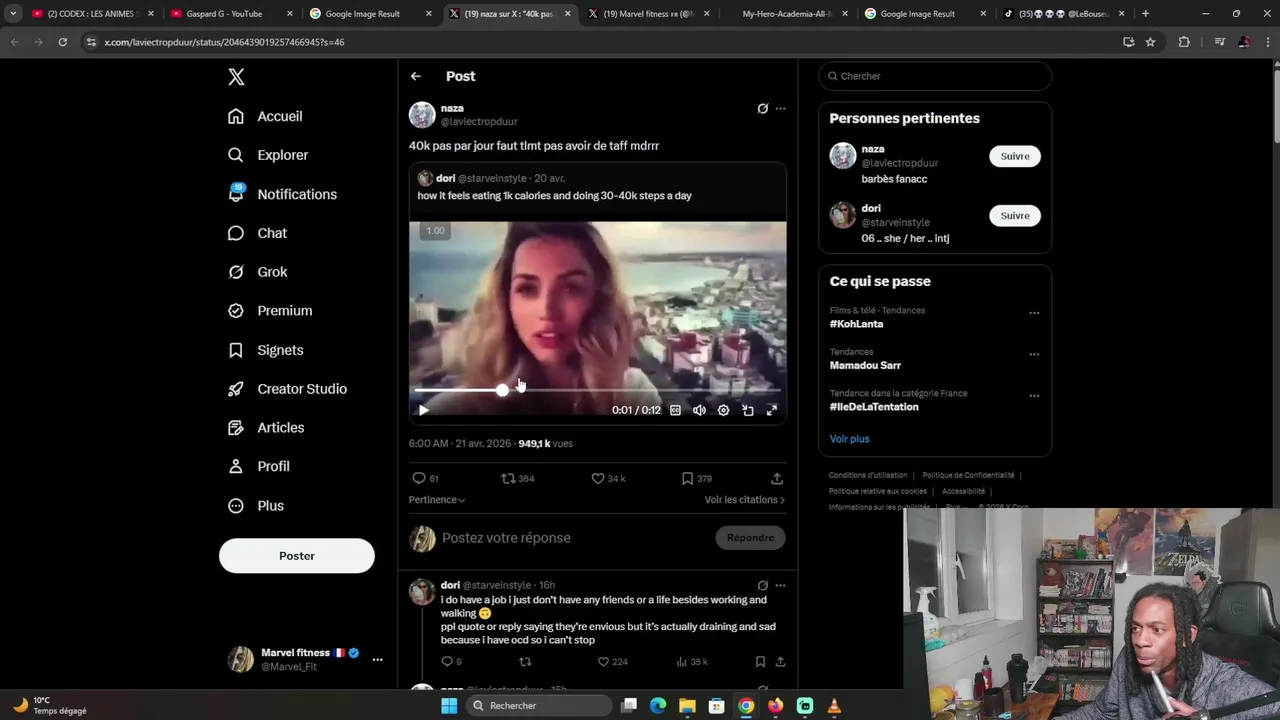Play the video in the quoted post
This screenshot has width=1280, height=720.
click(x=423, y=410)
